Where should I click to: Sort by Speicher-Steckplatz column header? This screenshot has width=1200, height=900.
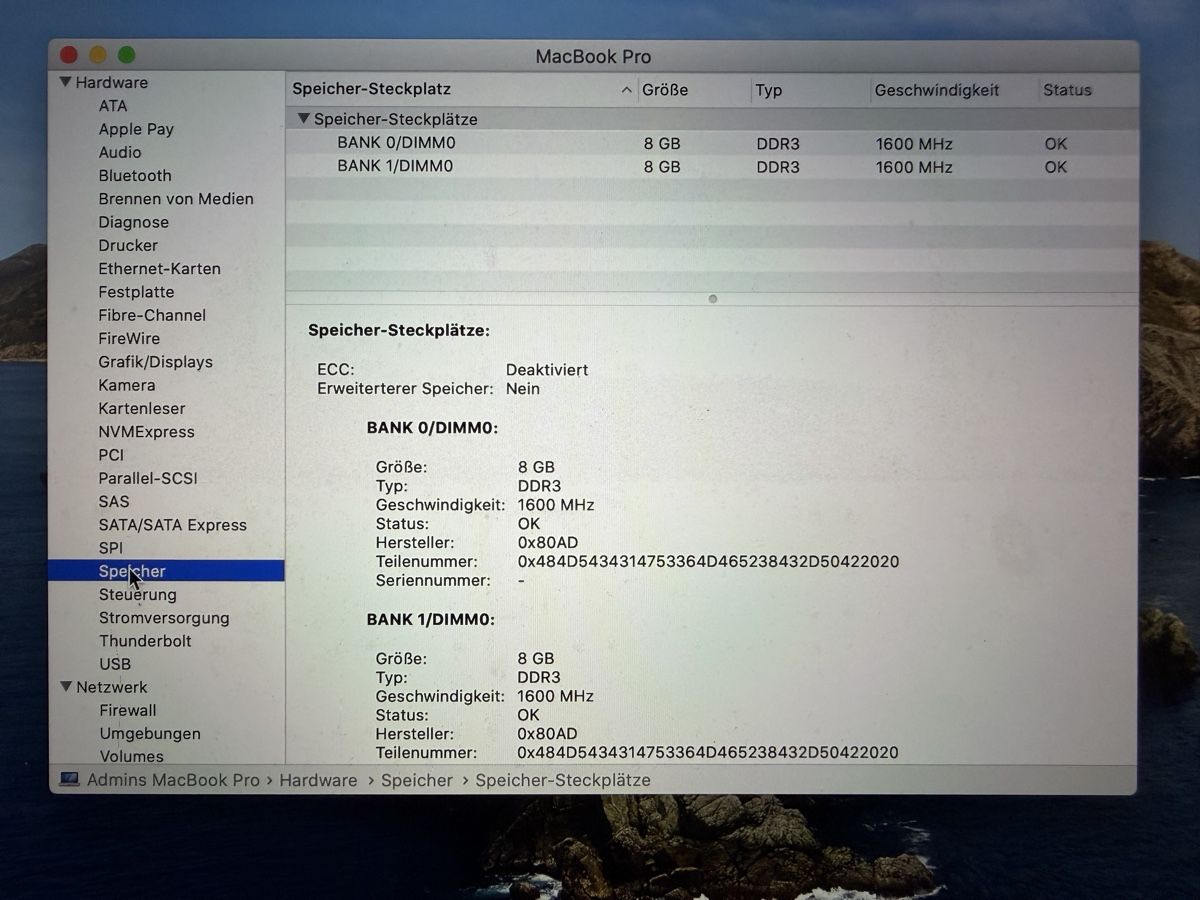pyautogui.click(x=371, y=89)
